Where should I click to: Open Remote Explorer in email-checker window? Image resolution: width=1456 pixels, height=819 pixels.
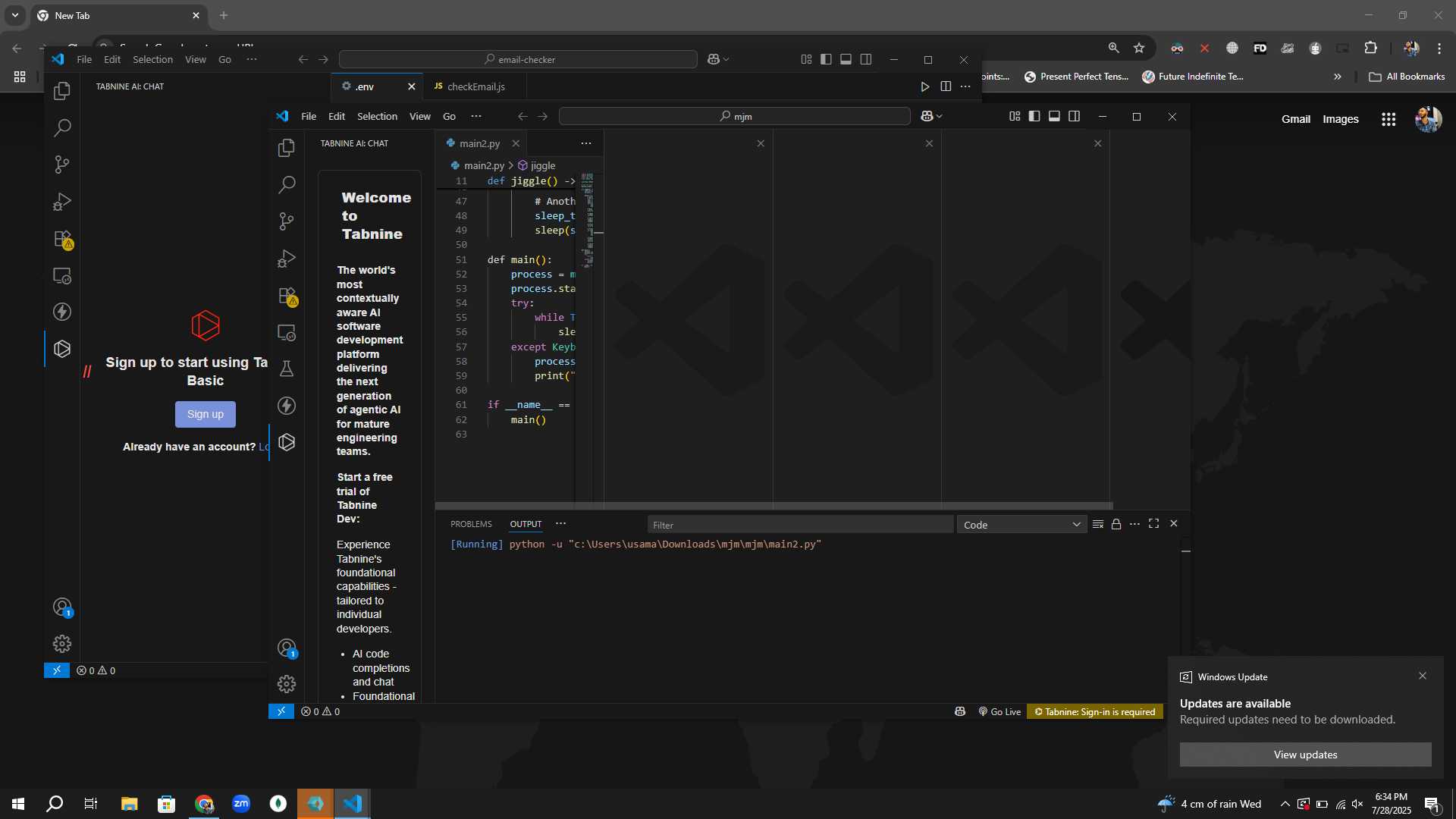62,276
